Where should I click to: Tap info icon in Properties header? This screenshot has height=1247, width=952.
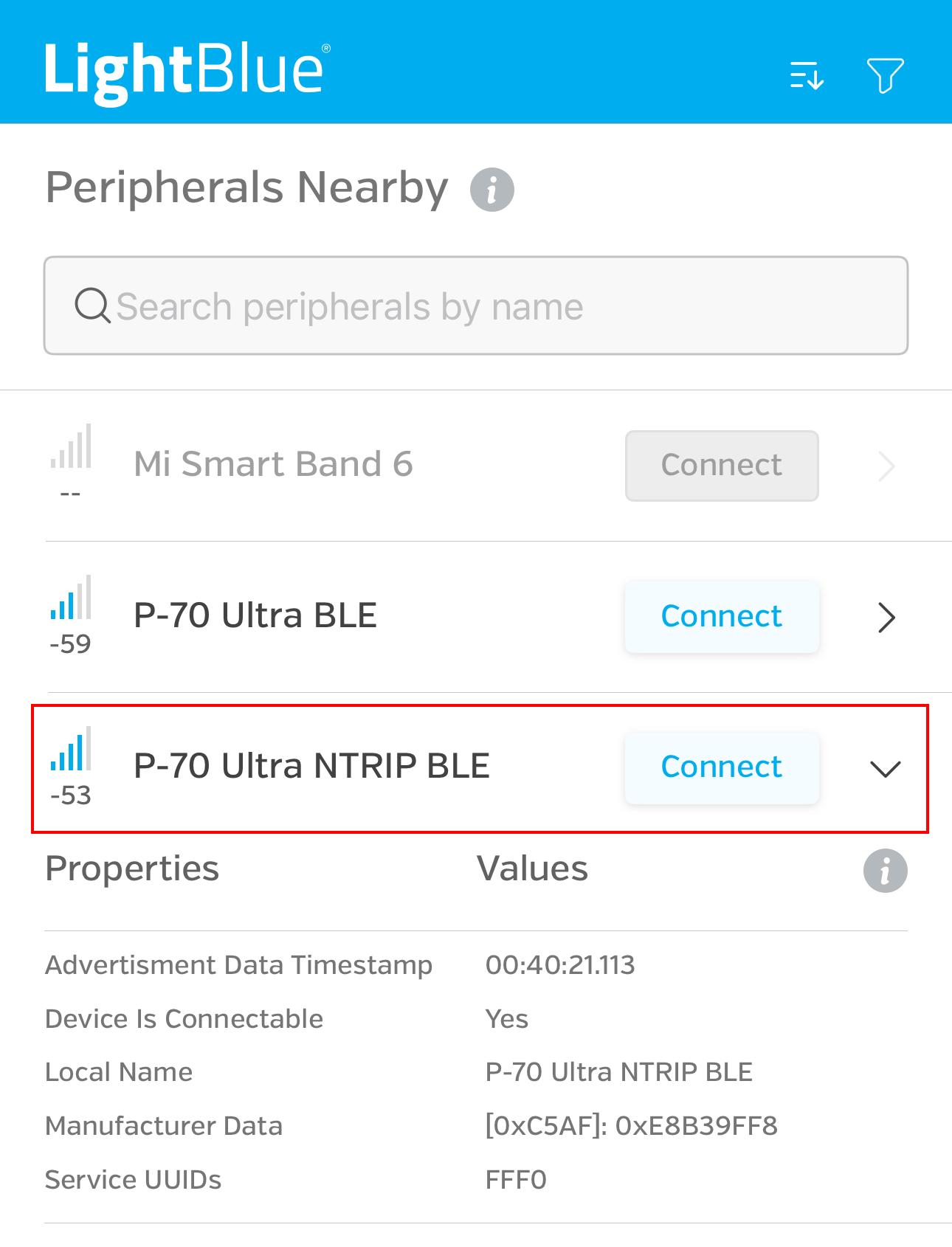pos(885,871)
